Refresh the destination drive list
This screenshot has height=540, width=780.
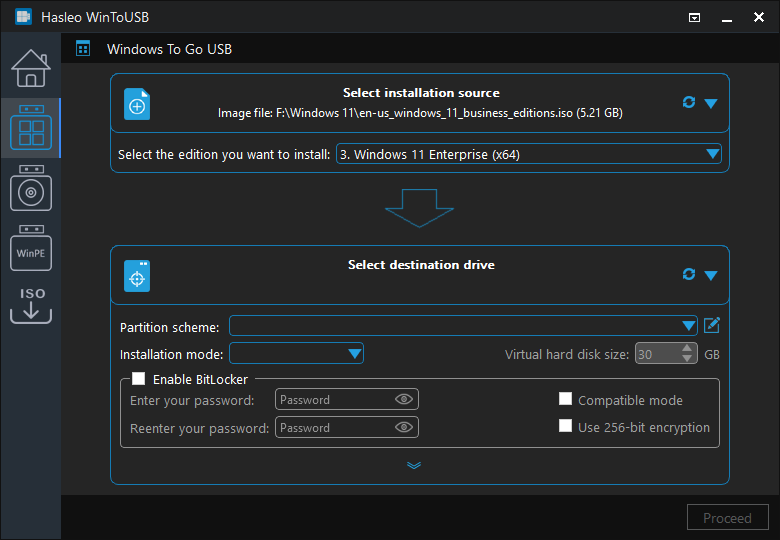(x=688, y=274)
